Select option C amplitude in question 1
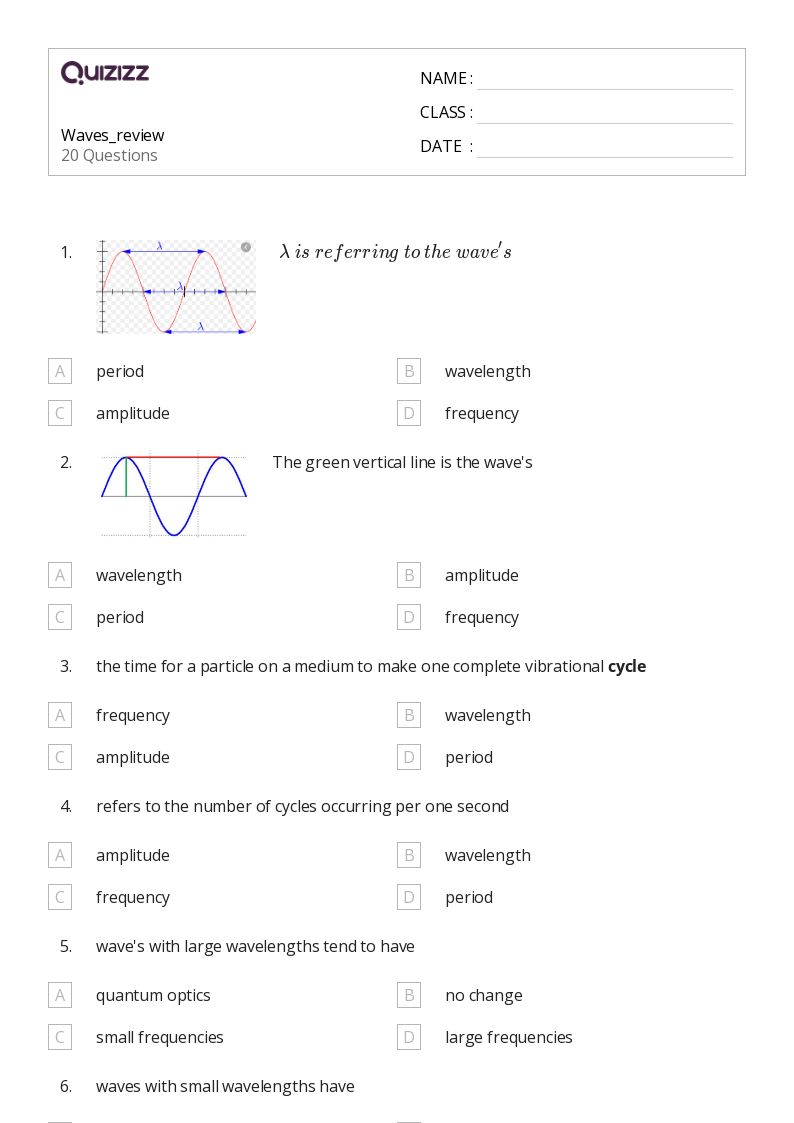Screen dimensions: 794x1123 60,413
